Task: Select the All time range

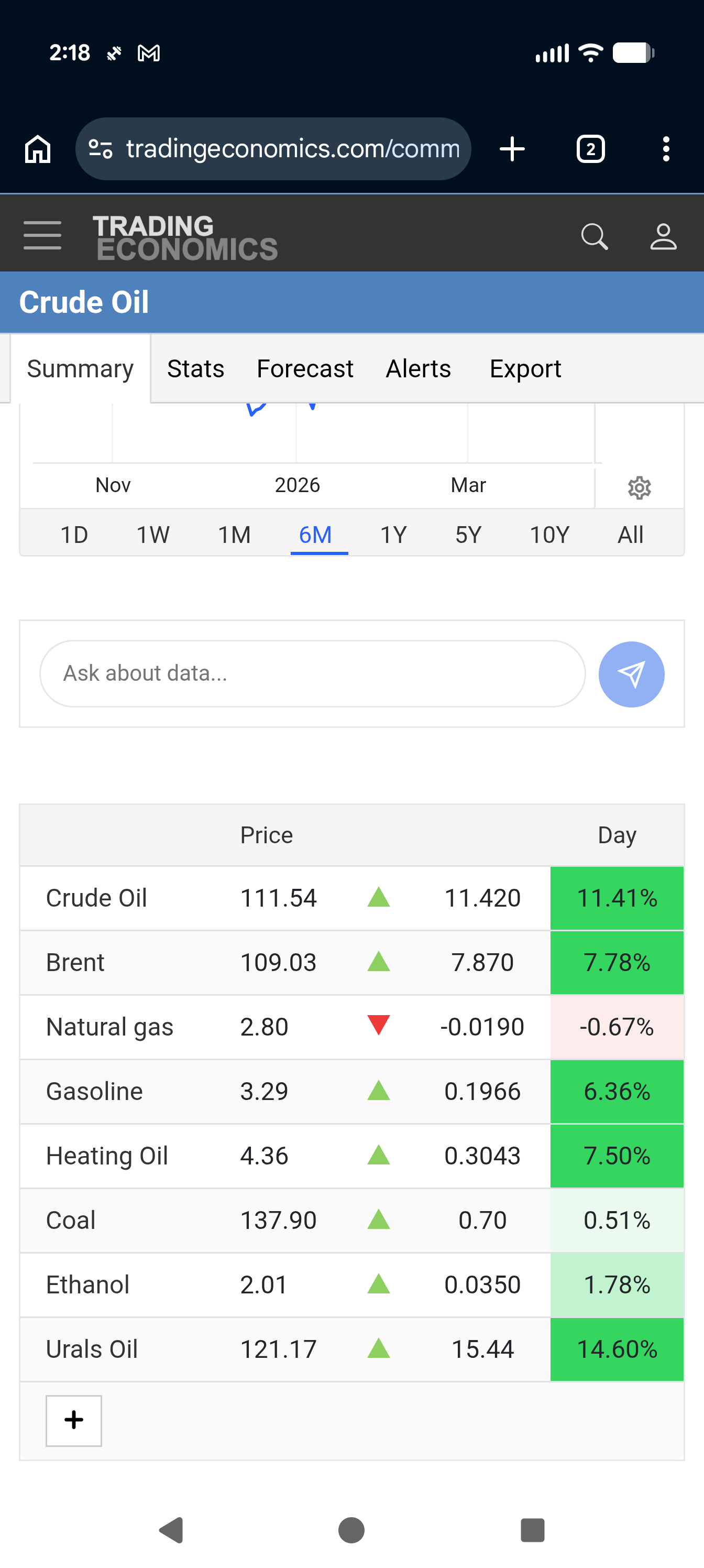Action: (x=630, y=535)
